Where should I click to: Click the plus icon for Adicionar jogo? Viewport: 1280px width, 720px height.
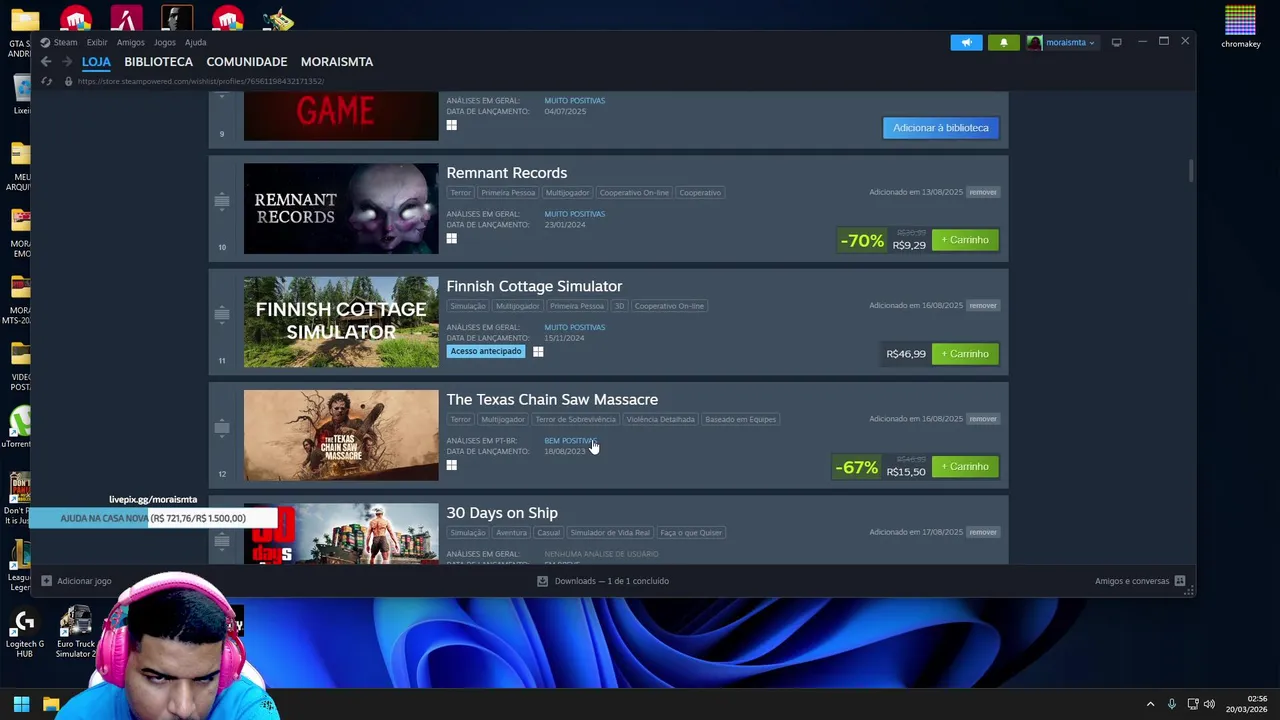pos(46,581)
